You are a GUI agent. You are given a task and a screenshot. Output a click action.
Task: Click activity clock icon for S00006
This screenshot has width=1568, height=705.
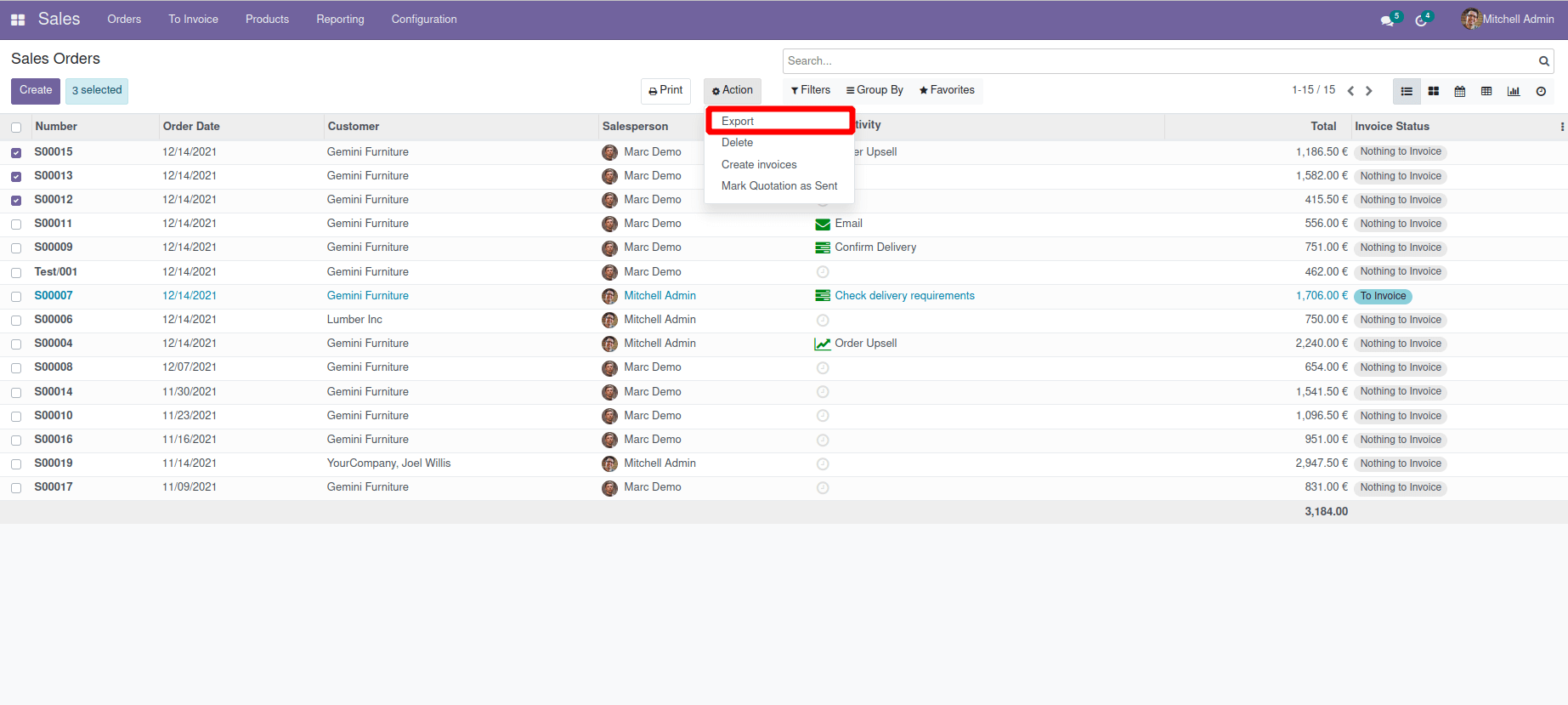[823, 321]
